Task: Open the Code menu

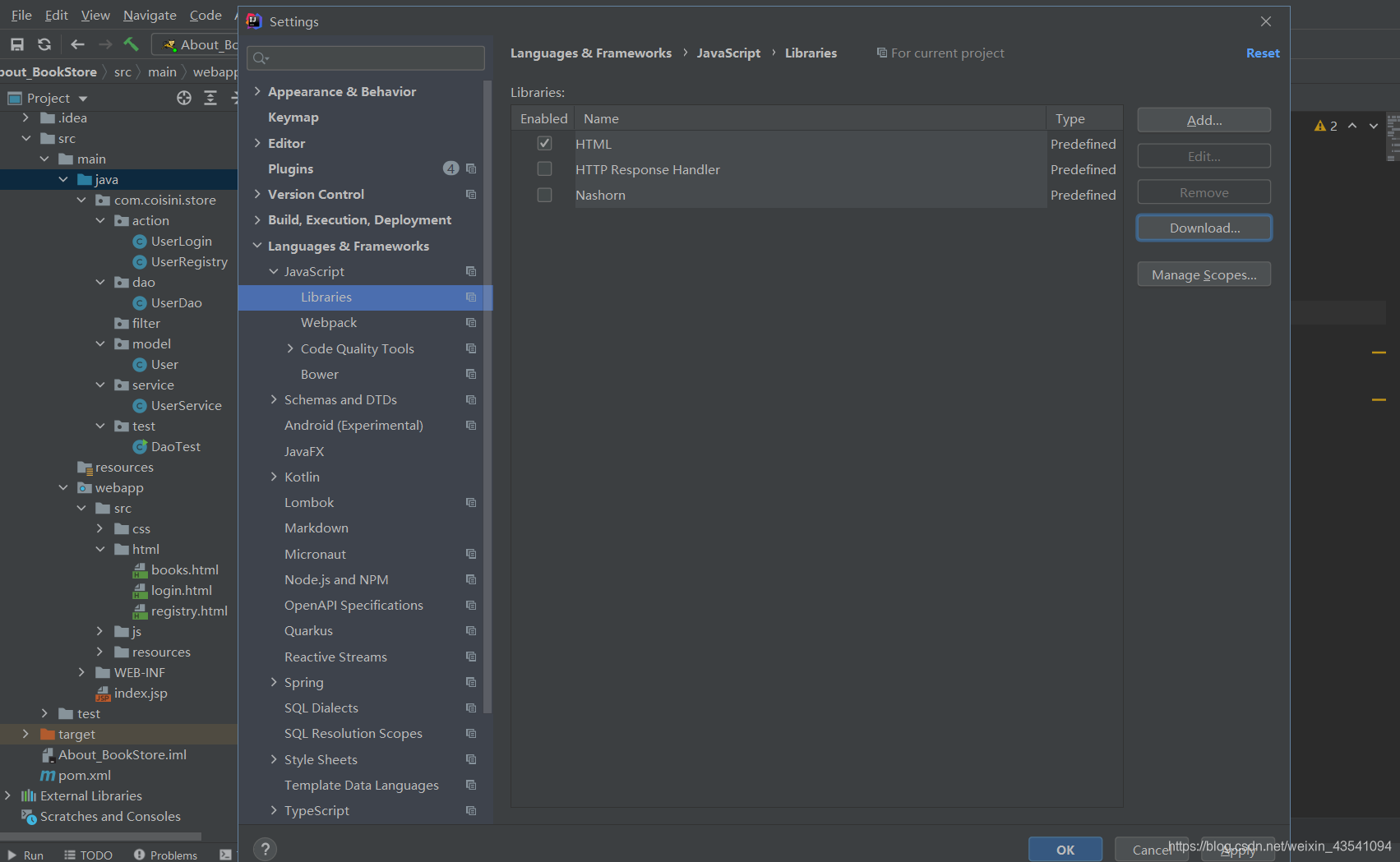Action: click(206, 15)
